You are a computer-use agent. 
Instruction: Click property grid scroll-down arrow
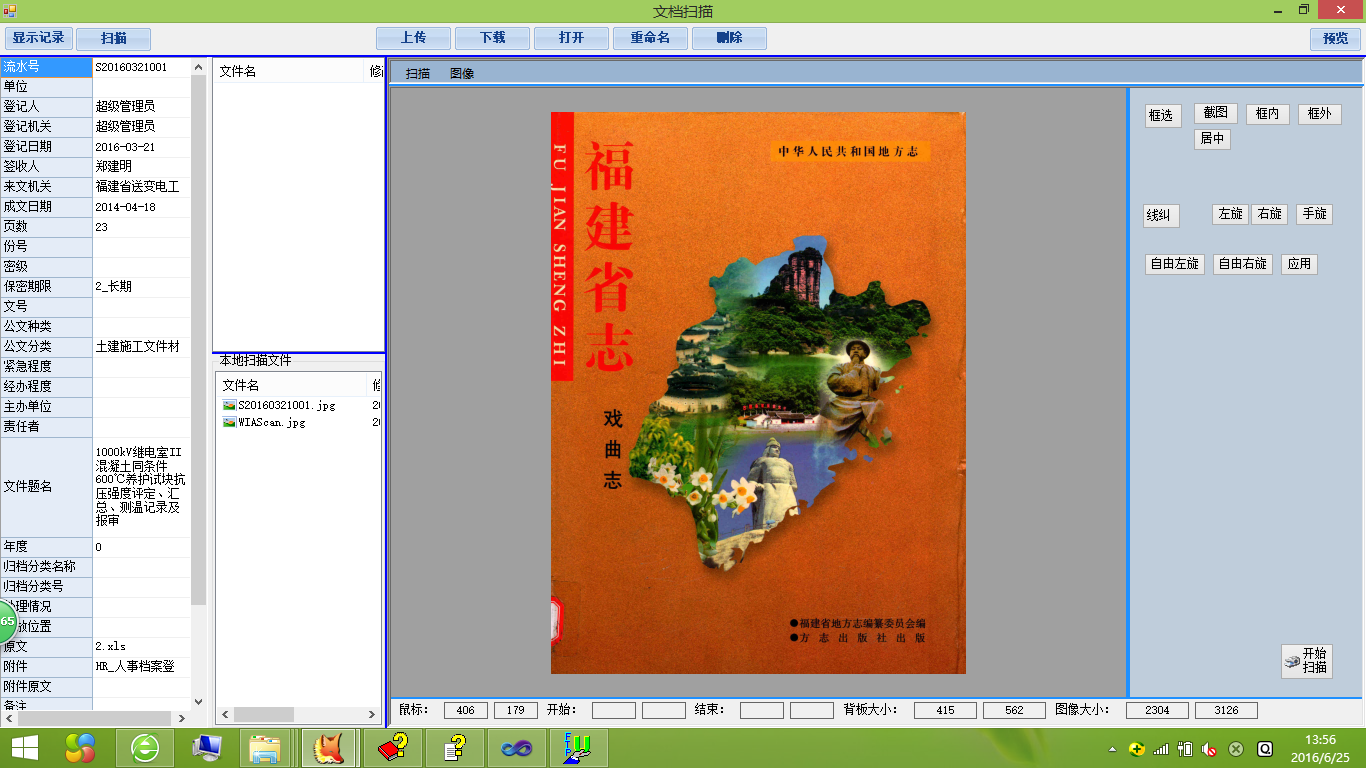click(x=198, y=702)
